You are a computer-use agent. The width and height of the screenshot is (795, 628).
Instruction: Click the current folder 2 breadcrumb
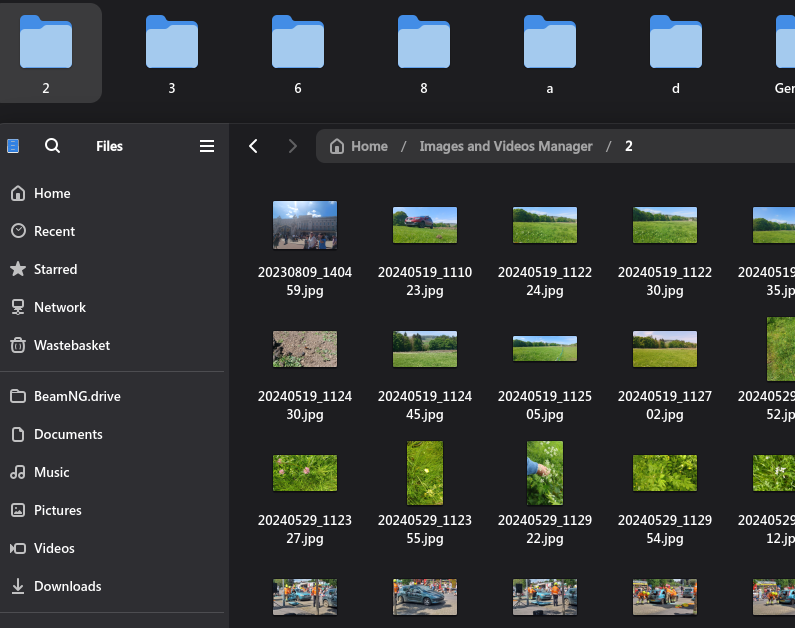point(629,146)
